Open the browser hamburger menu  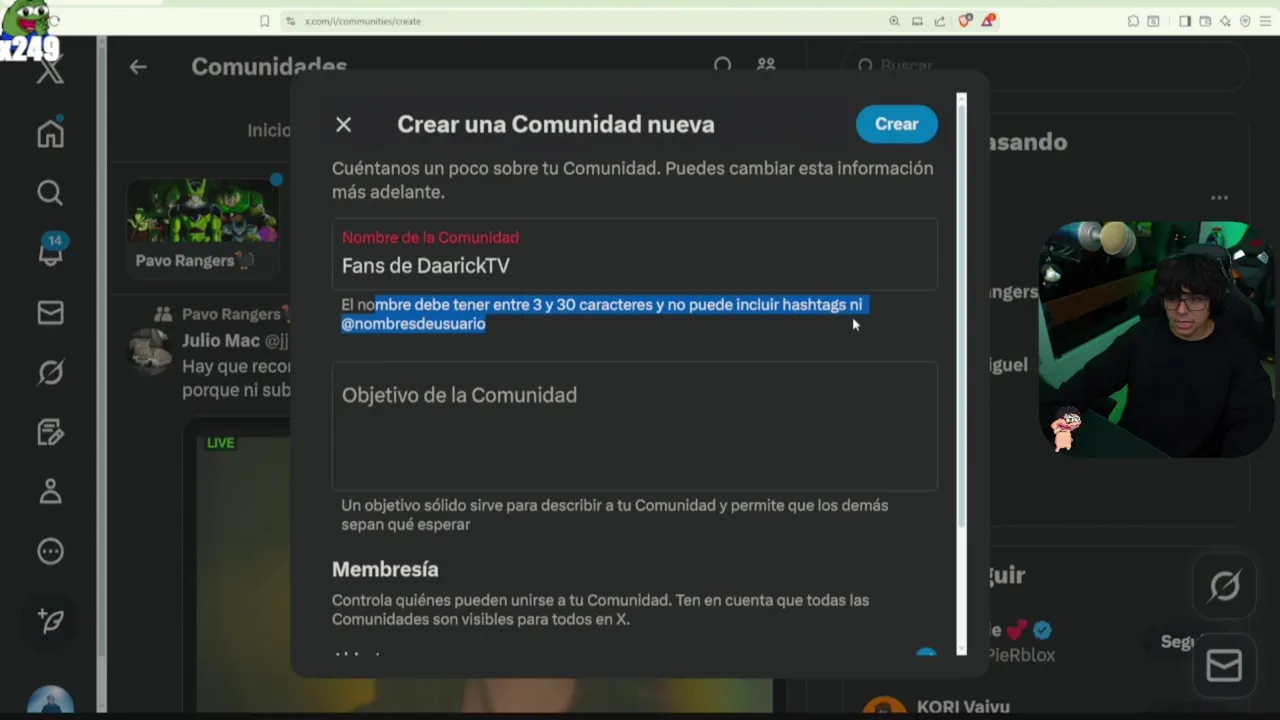[x=1265, y=21]
